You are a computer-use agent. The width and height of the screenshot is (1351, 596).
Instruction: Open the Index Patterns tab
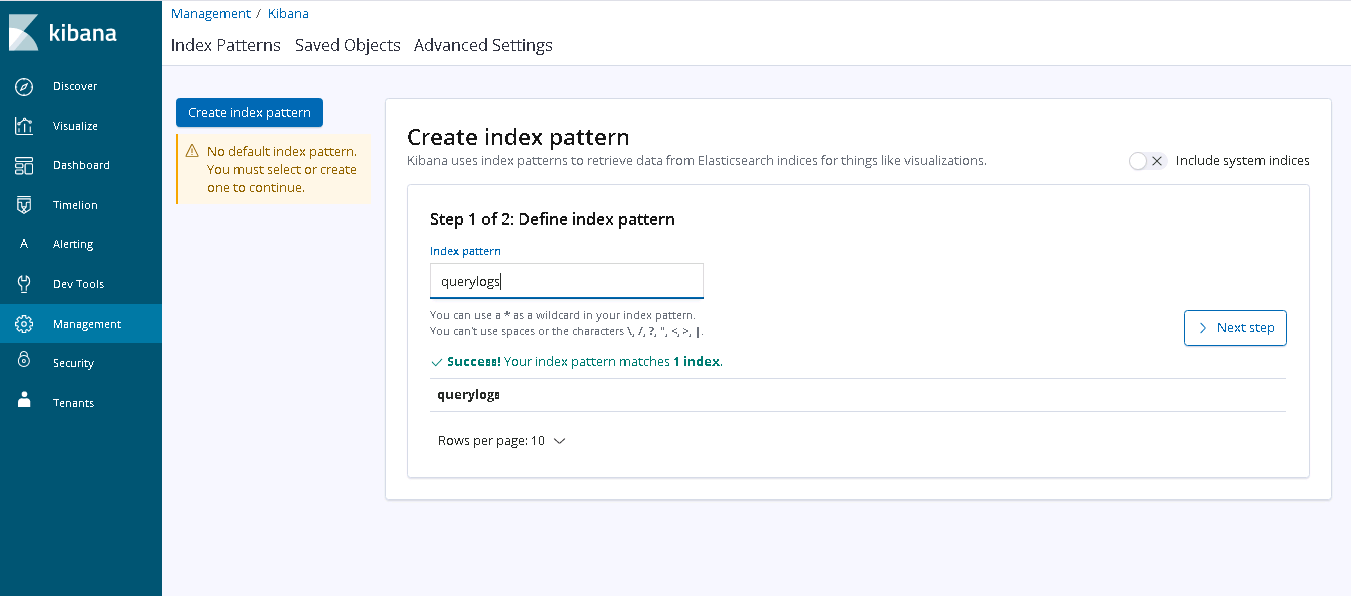226,45
